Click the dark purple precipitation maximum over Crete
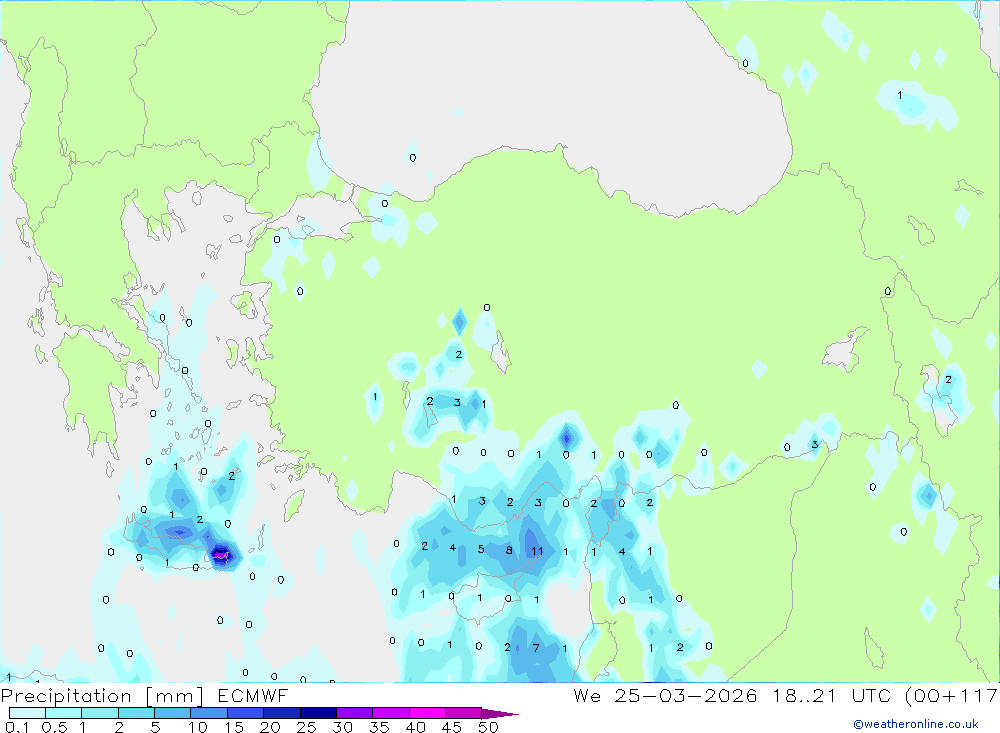The image size is (1000, 733). coord(221,555)
